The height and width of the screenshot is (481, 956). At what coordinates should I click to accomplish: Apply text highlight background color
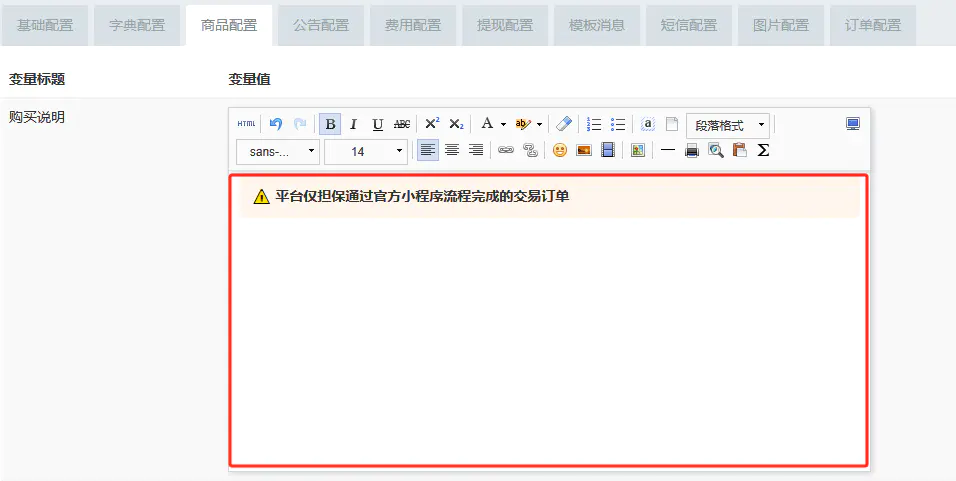tap(522, 124)
